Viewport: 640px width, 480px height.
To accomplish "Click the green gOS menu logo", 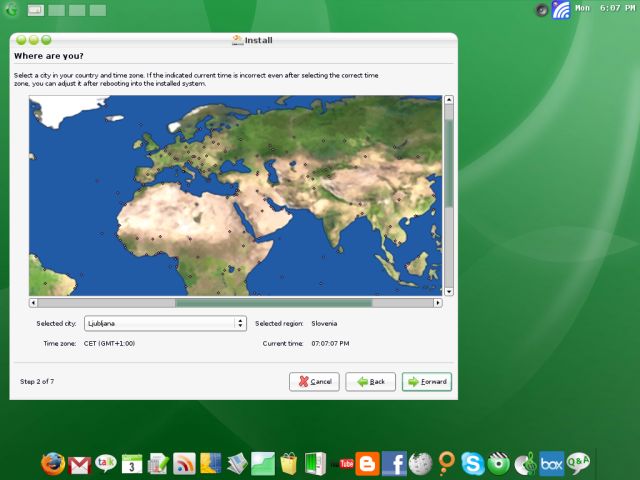I will coord(11,10).
